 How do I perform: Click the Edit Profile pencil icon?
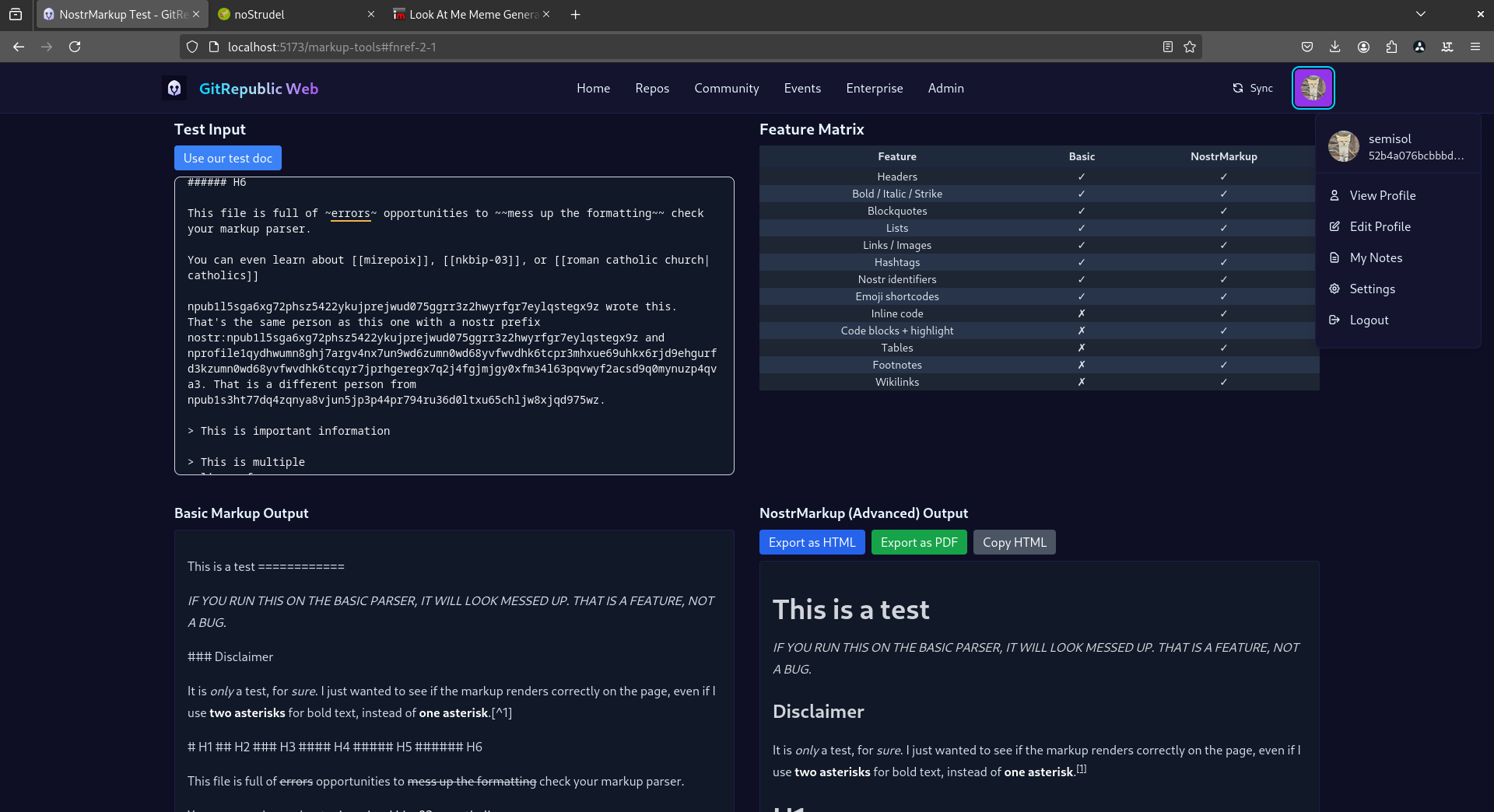point(1334,226)
